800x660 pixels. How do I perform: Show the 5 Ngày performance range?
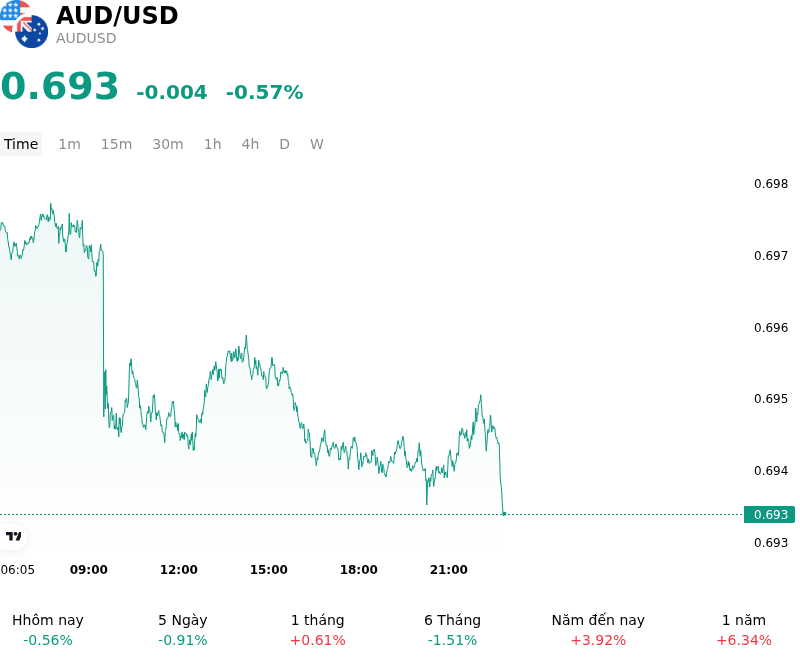(183, 630)
